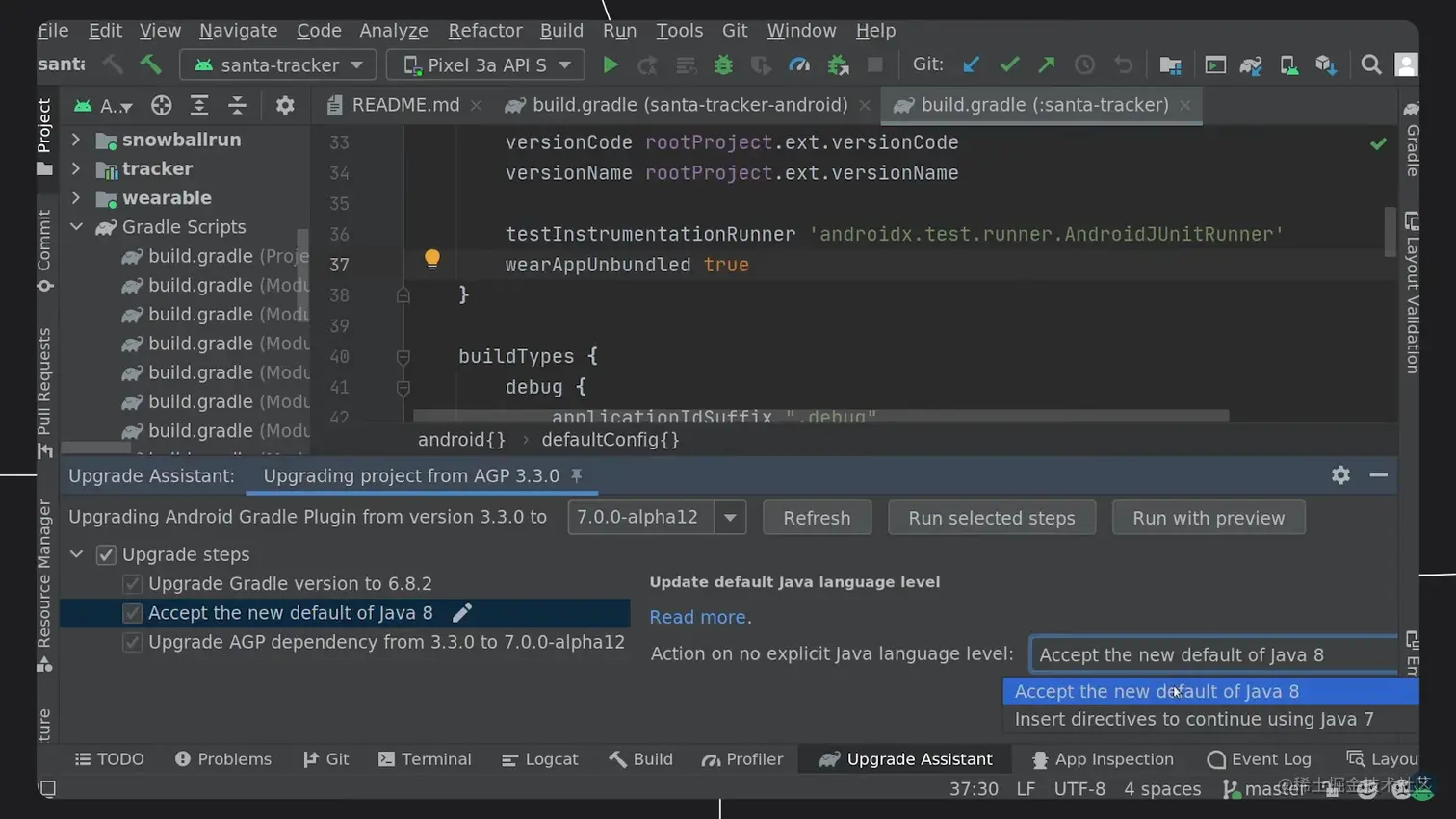The width and height of the screenshot is (1456, 819).
Task: Click Expand All in project panel
Action: (x=199, y=105)
